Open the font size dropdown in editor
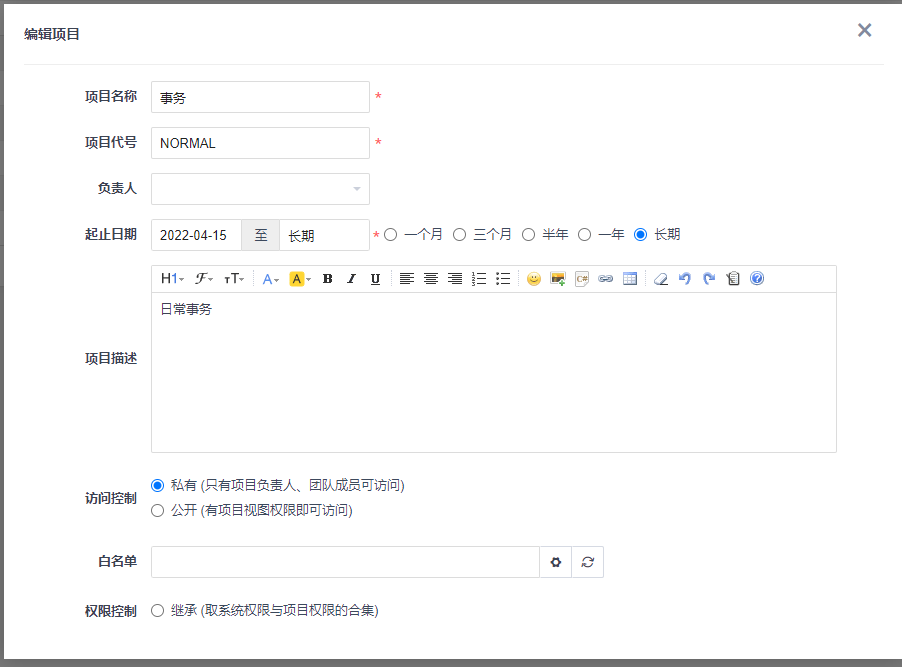The height and width of the screenshot is (667, 902). click(234, 279)
